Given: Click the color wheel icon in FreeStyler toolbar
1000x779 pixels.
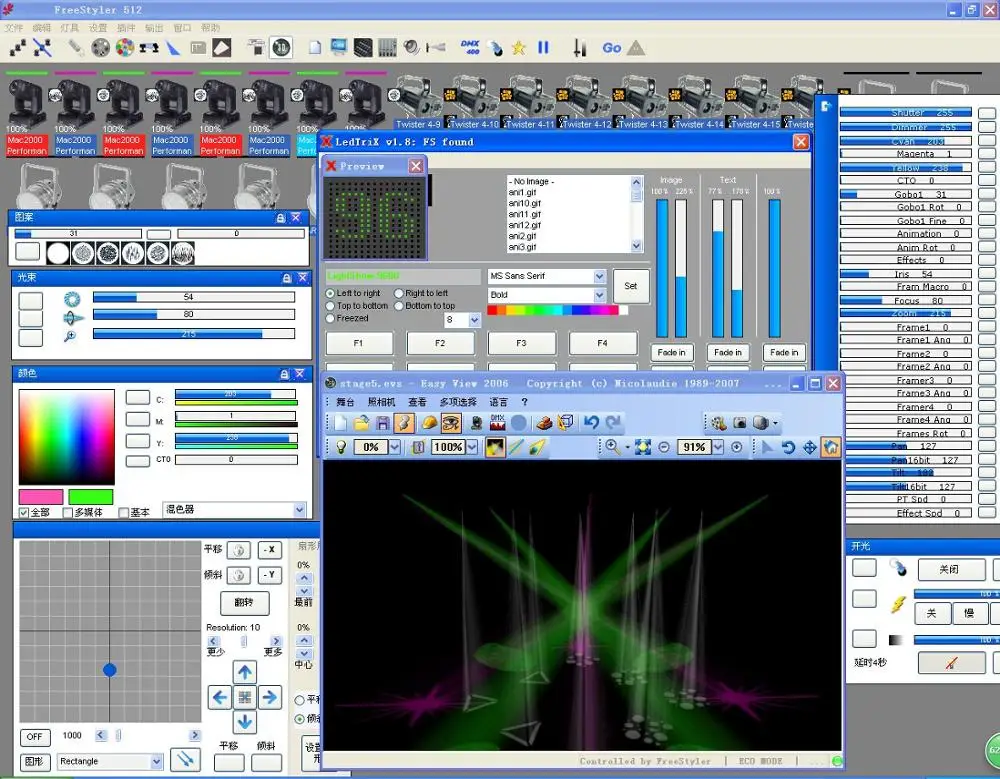Looking at the screenshot, I should click(x=125, y=47).
